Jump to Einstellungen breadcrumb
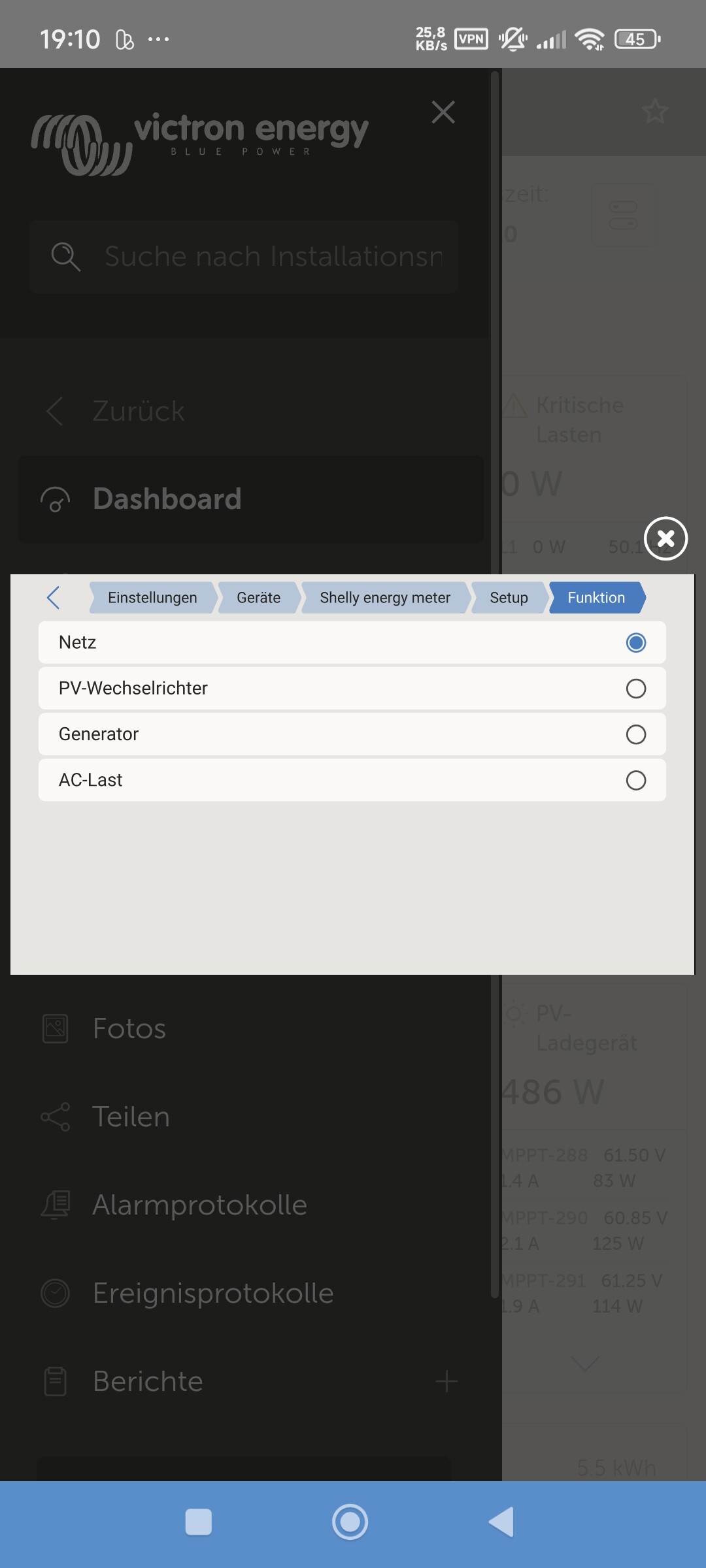 (x=152, y=598)
